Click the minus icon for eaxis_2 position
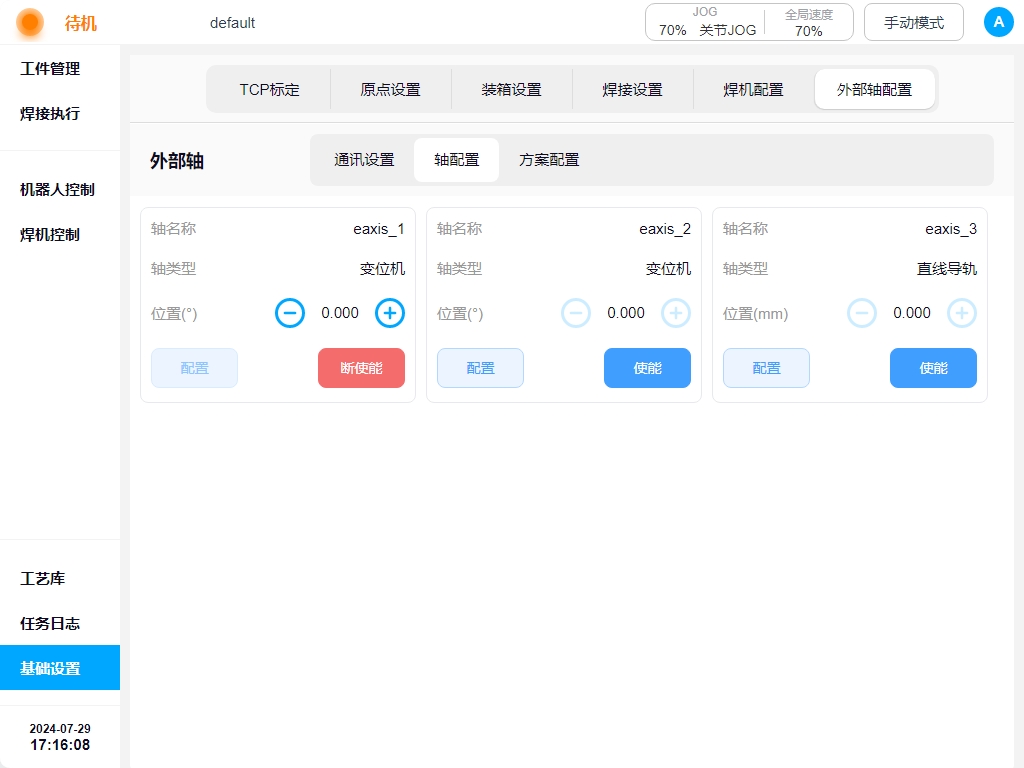This screenshot has width=1024, height=768. (x=576, y=313)
